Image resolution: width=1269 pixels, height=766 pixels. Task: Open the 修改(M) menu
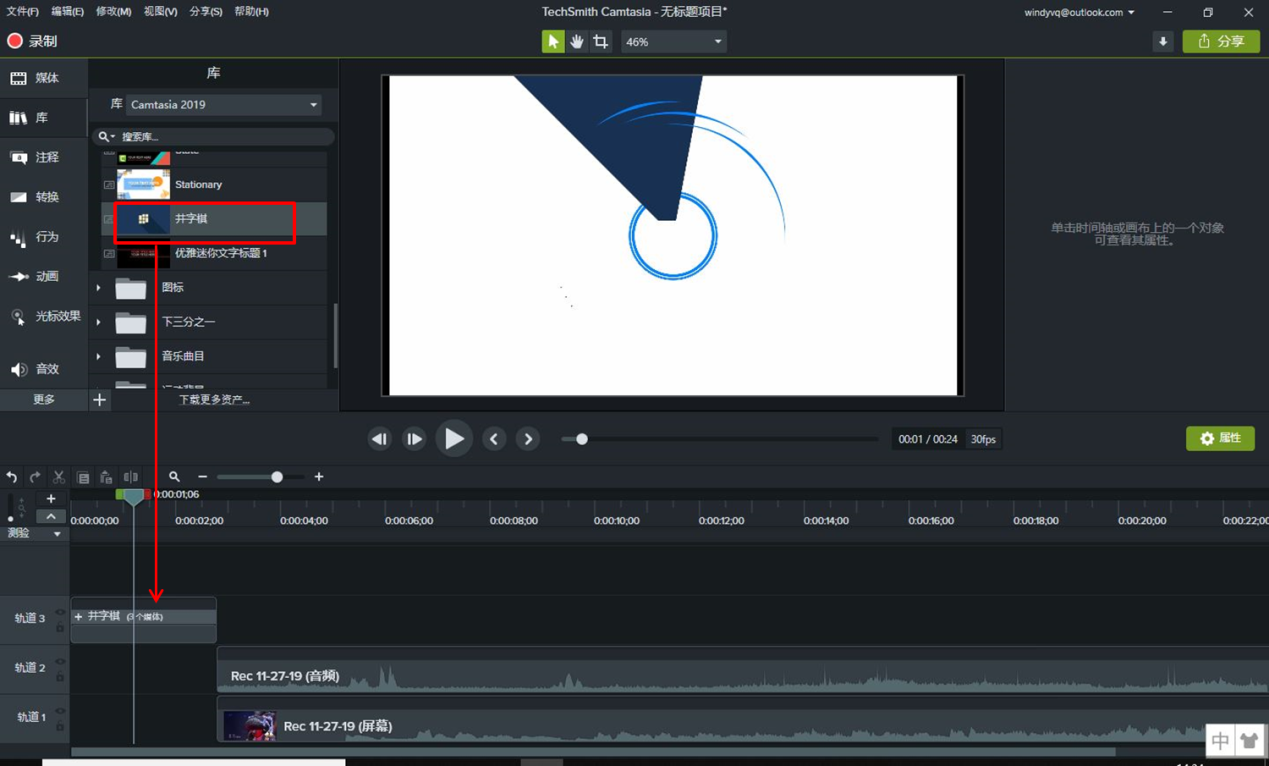coord(113,12)
